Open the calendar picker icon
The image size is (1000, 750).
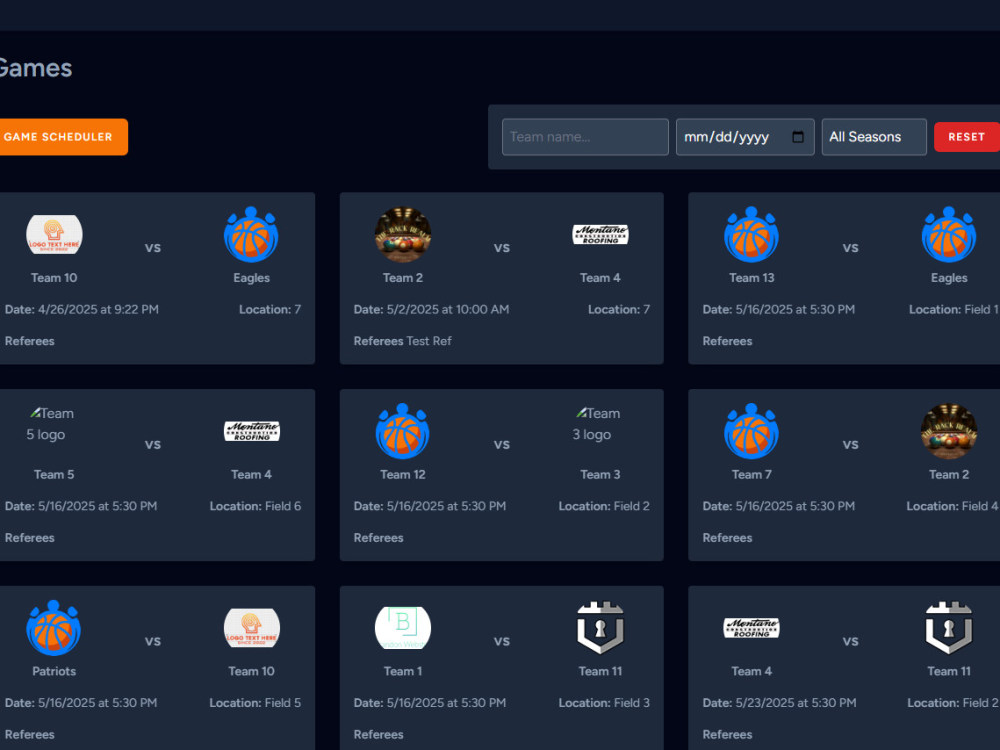[x=798, y=136]
